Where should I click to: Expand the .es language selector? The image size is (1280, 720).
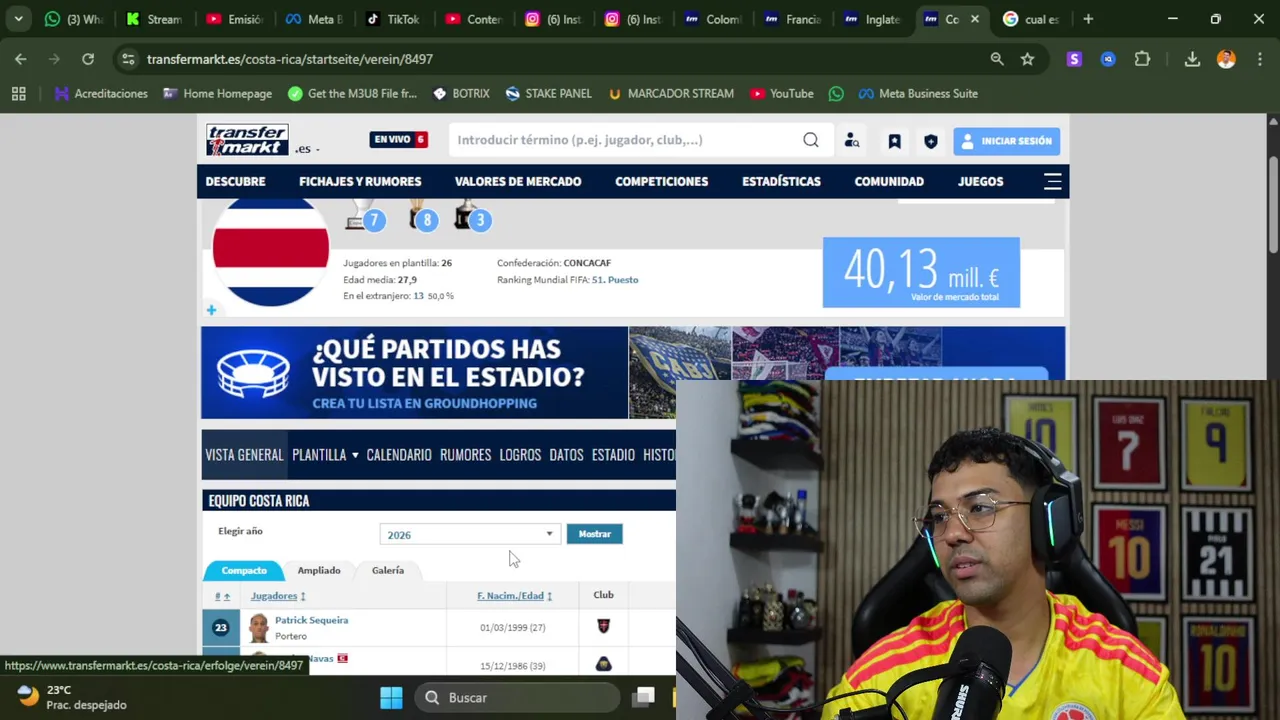(307, 149)
